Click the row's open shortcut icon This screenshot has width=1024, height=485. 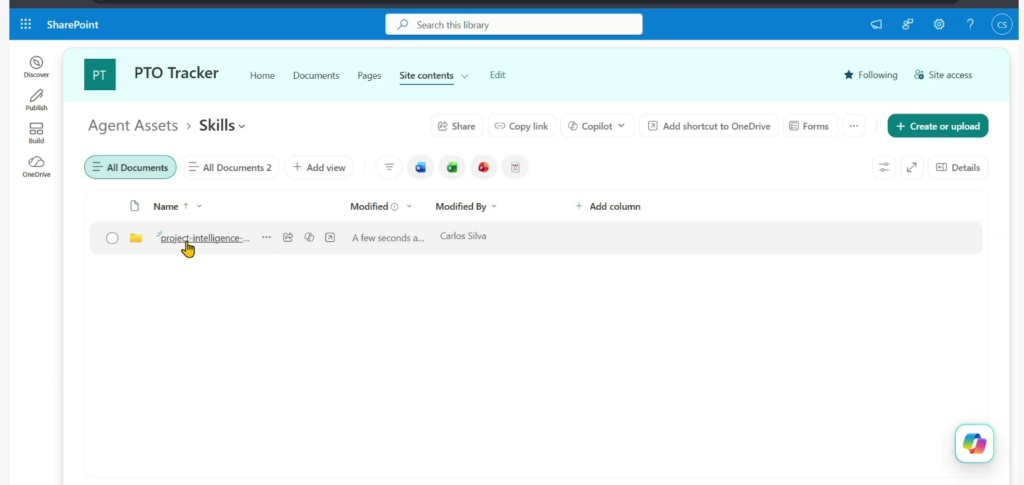click(x=330, y=238)
